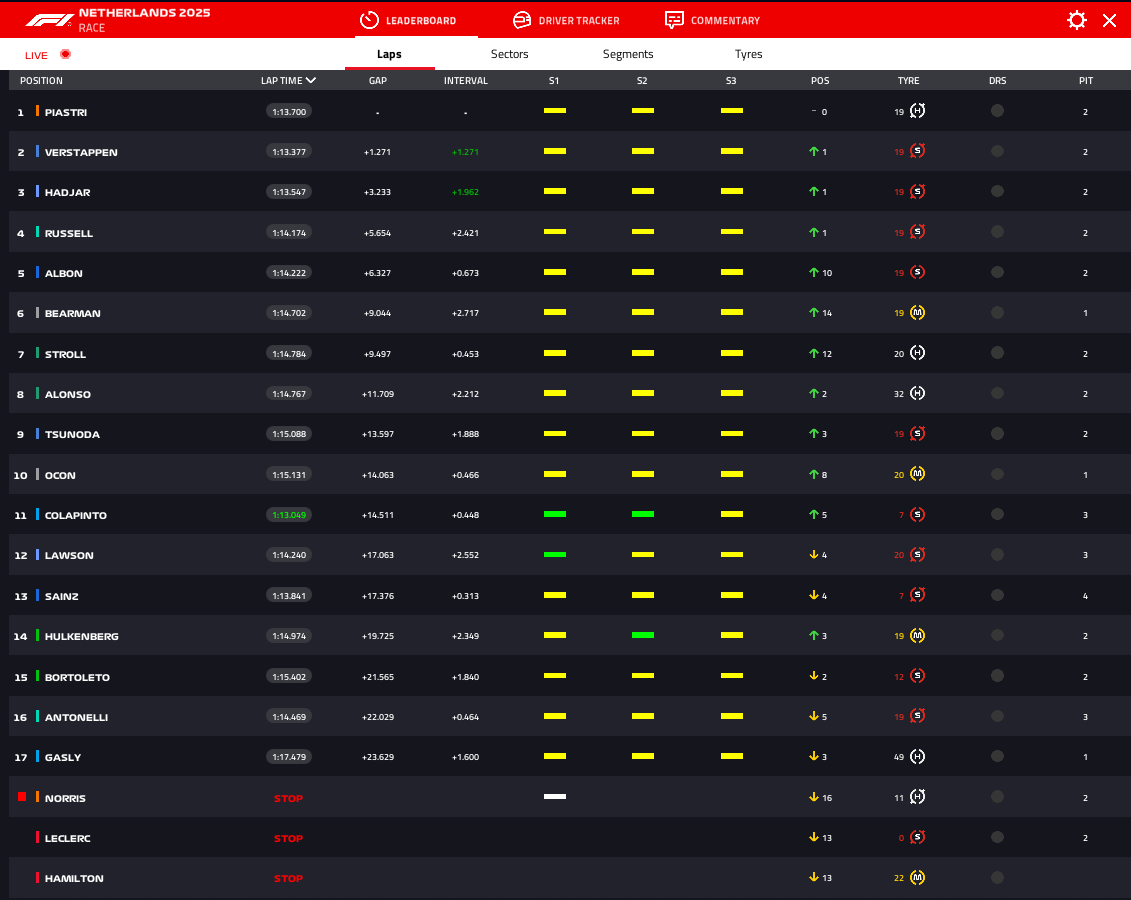Click Alonso's hard tyre icon
The width and height of the screenshot is (1131, 900).
coord(917,394)
